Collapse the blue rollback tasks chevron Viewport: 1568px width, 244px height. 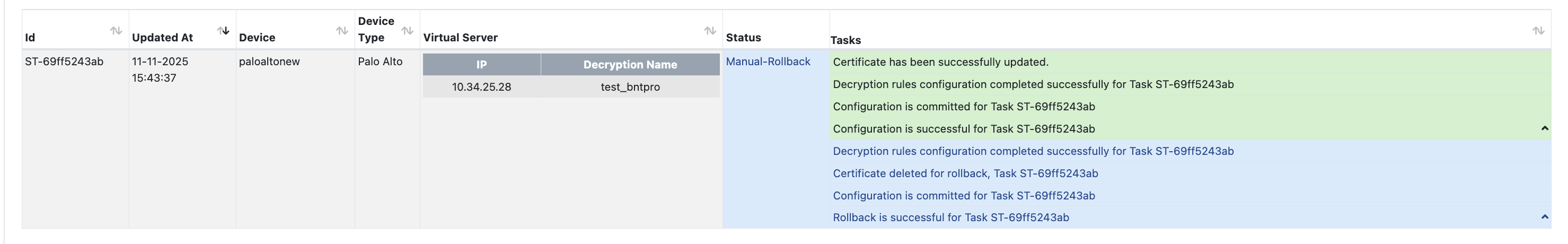coord(1544,216)
